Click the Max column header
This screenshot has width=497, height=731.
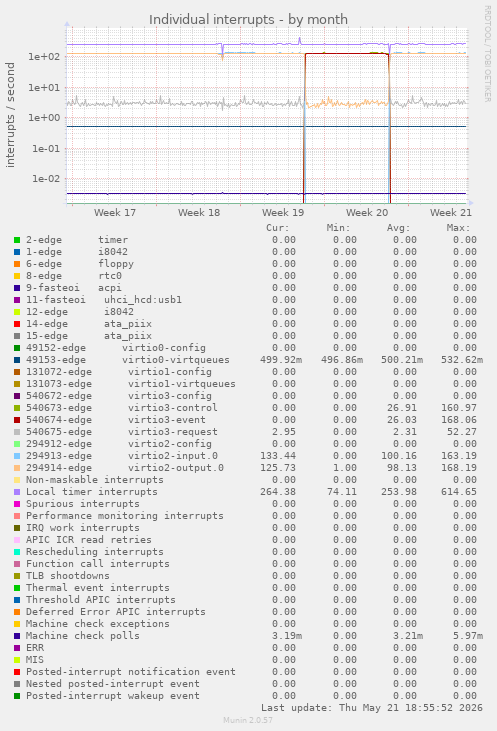[458, 228]
